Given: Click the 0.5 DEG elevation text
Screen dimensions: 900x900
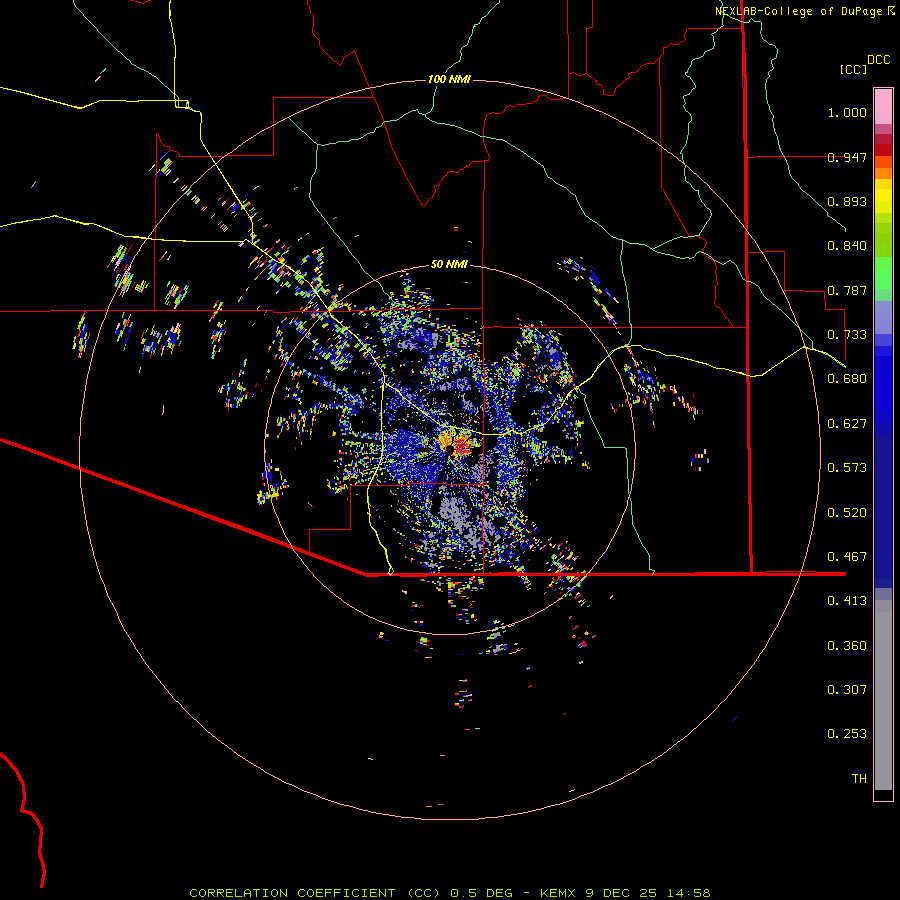Looking at the screenshot, I should (x=482, y=893).
